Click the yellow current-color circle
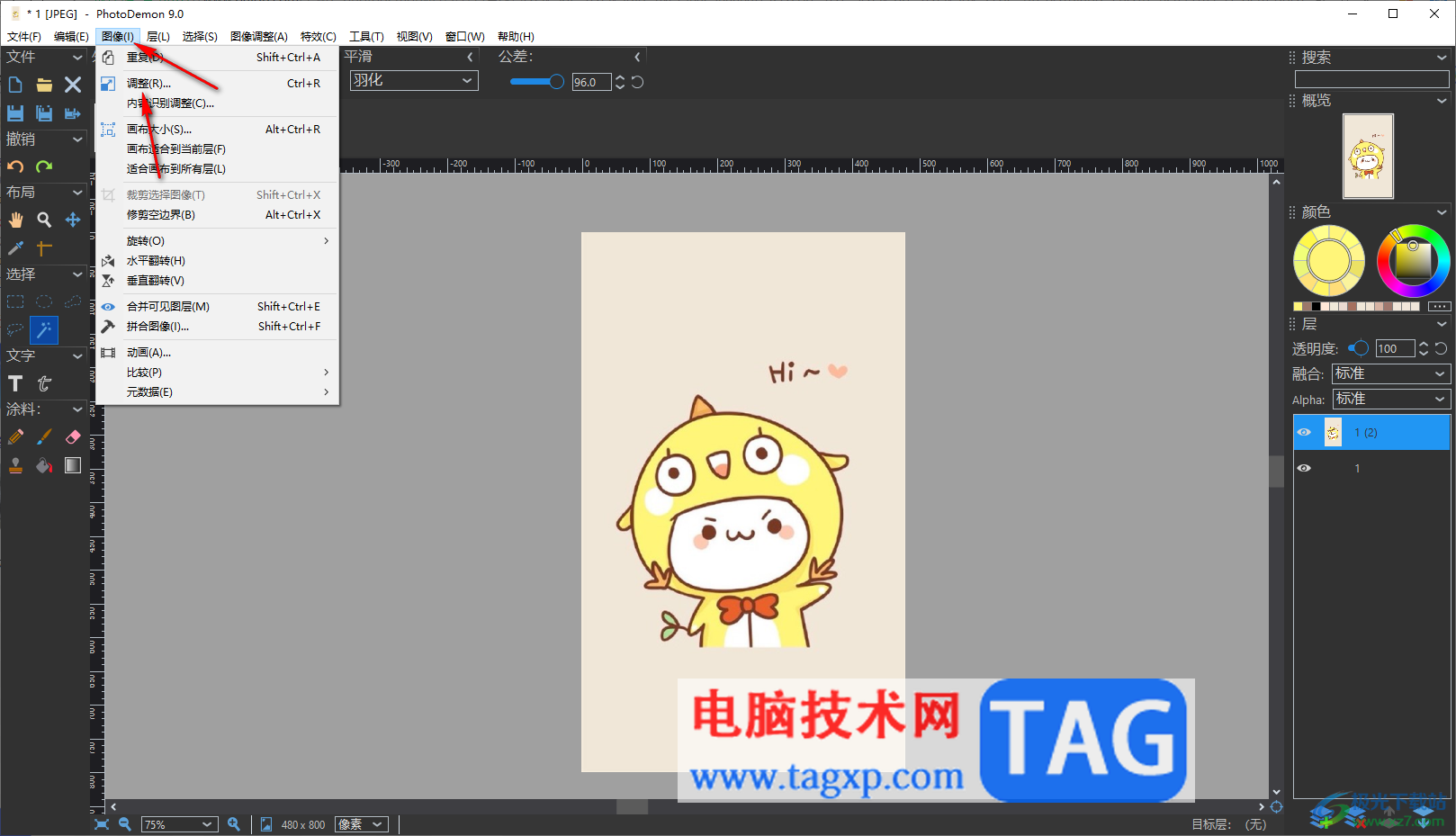 tap(1329, 261)
